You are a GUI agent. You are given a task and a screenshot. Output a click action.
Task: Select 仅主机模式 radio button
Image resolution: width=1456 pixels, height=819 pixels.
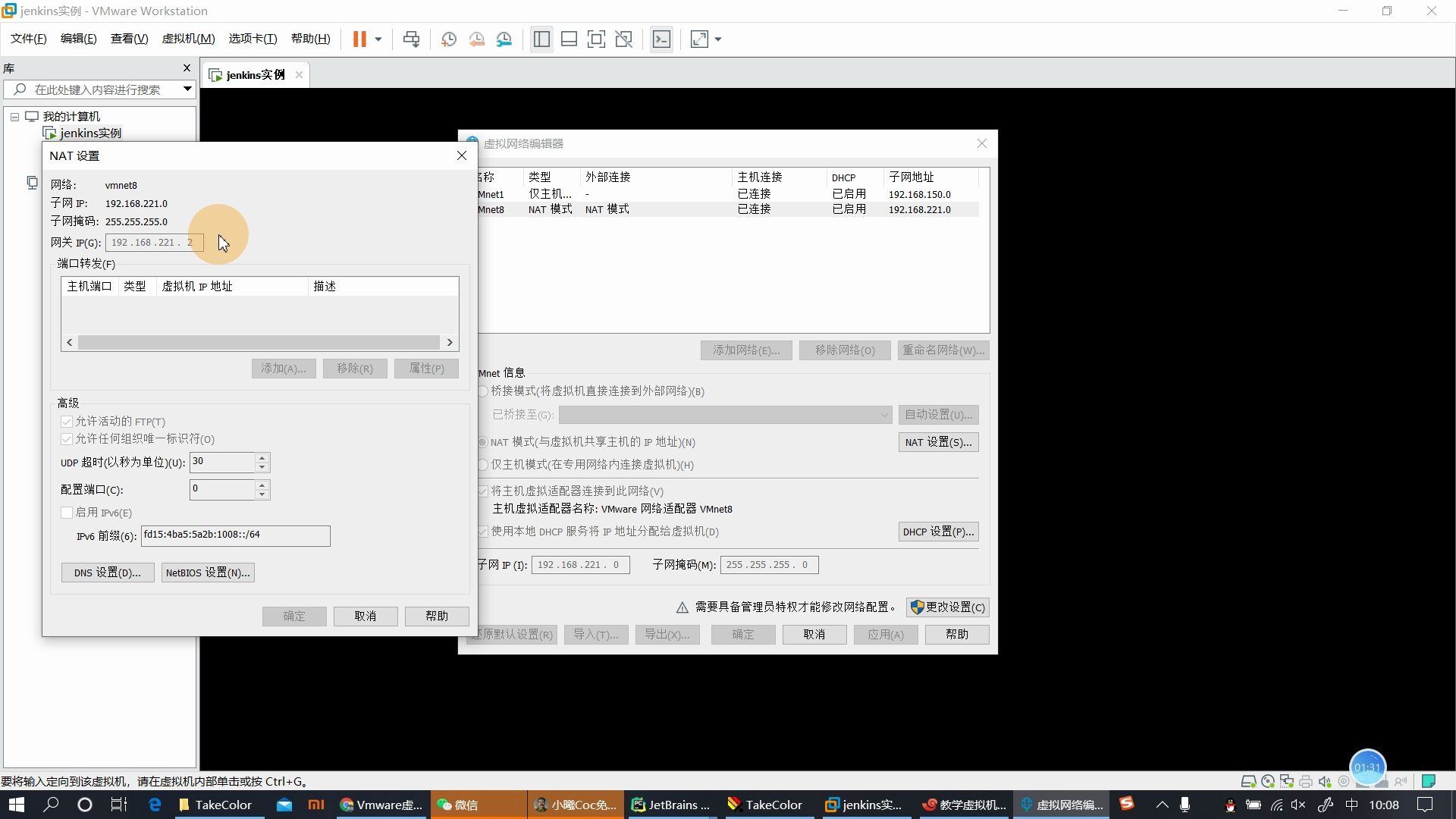tap(483, 465)
